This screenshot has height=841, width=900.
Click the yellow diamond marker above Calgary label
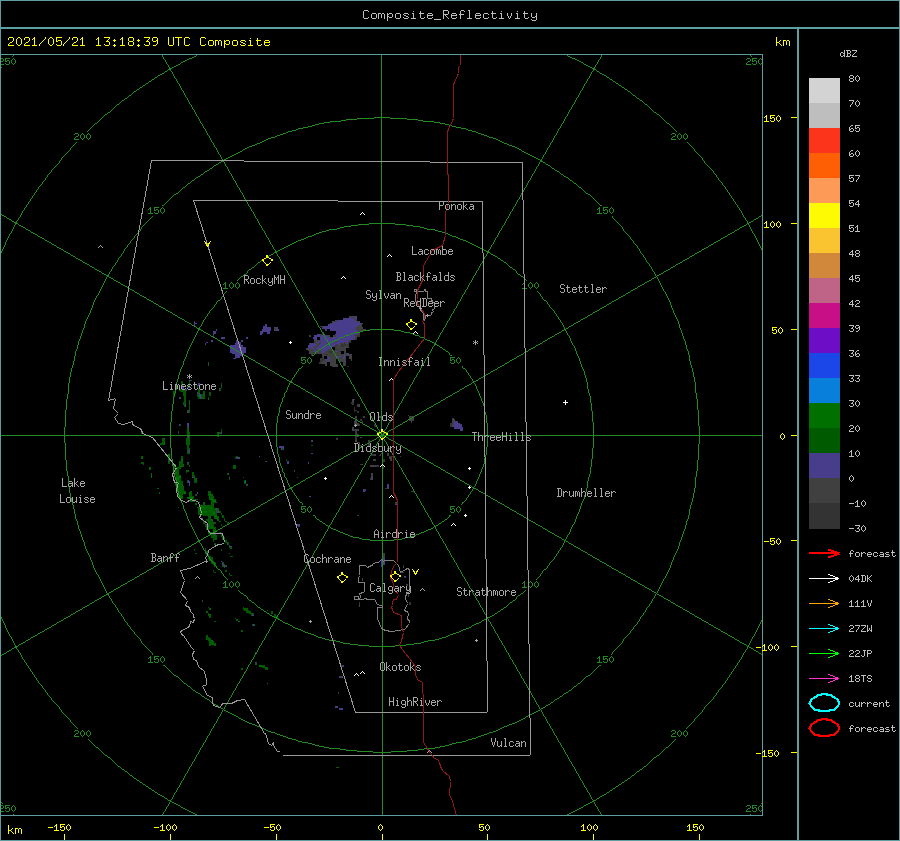click(395, 576)
